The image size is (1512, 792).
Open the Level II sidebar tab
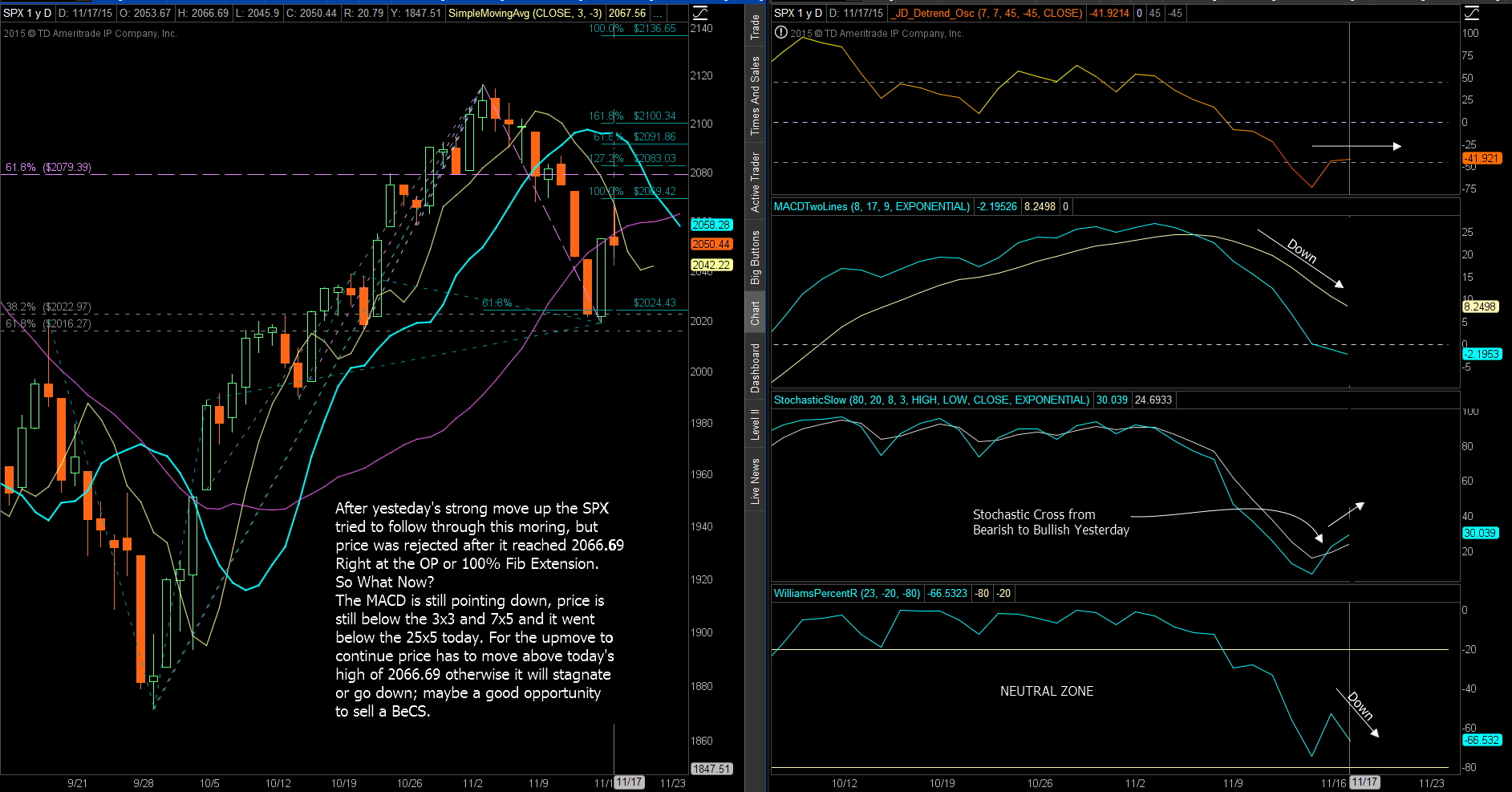[755, 424]
